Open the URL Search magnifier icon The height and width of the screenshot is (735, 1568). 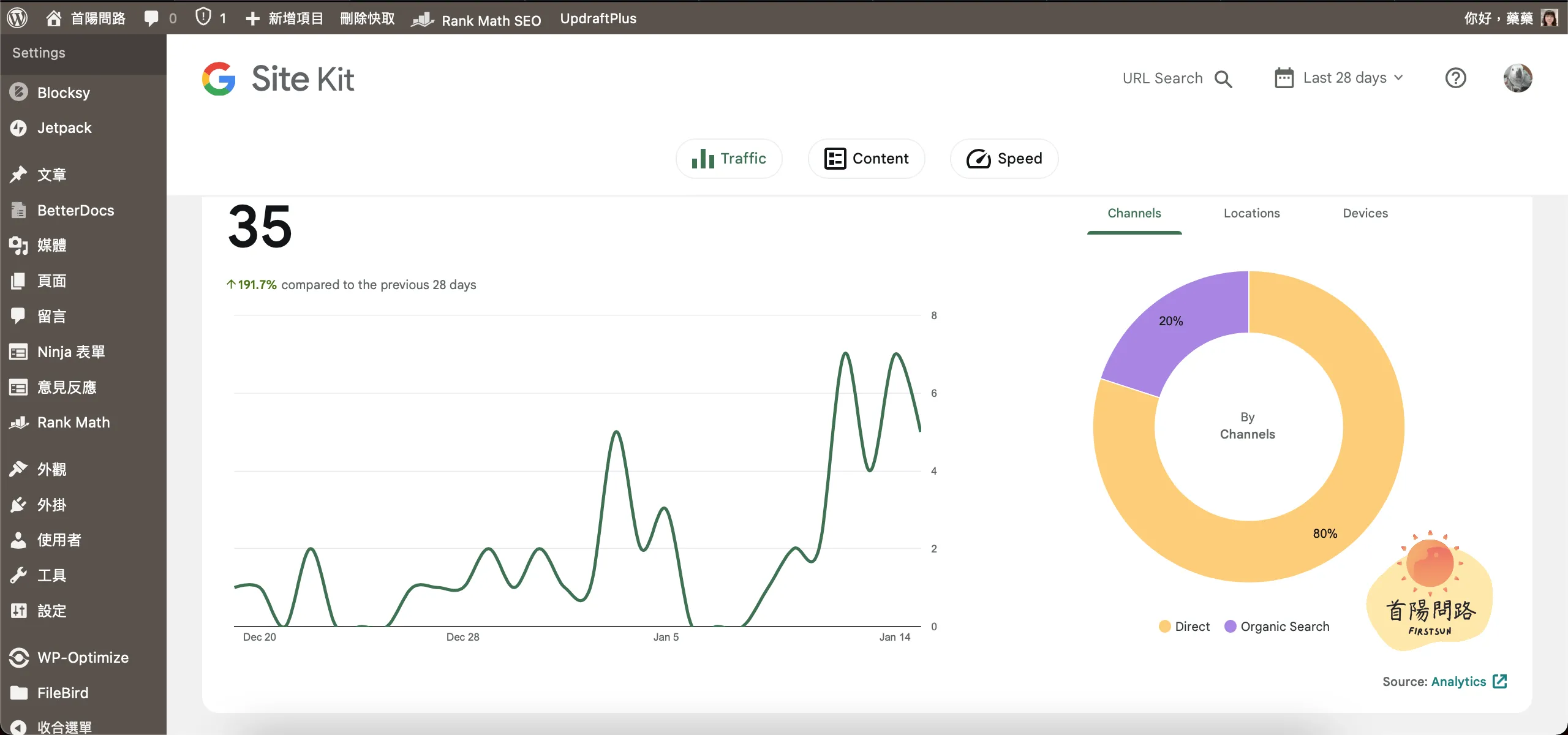[x=1223, y=79]
